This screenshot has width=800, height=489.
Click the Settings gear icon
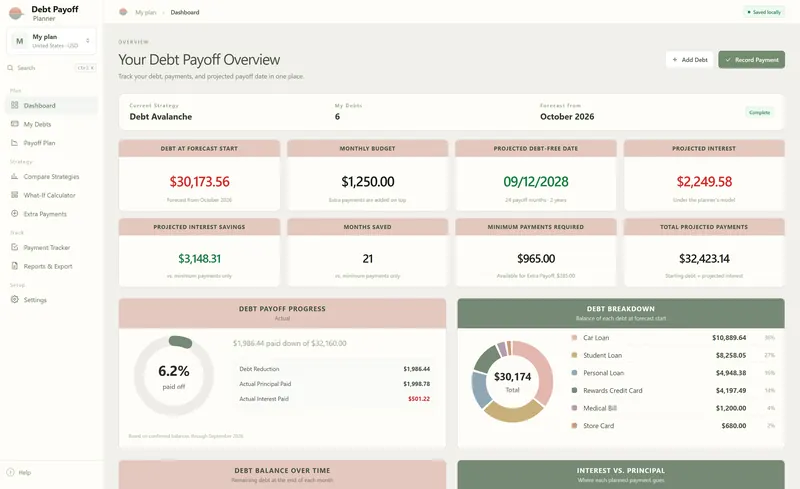coord(14,300)
